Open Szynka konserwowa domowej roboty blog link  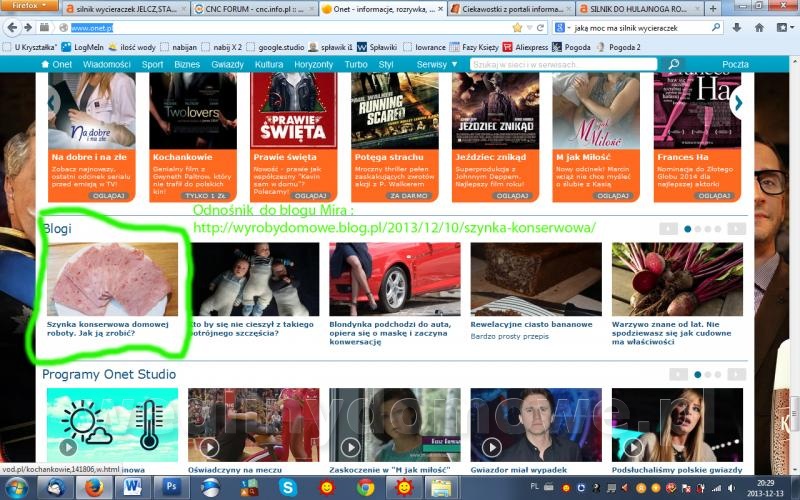click(x=108, y=329)
